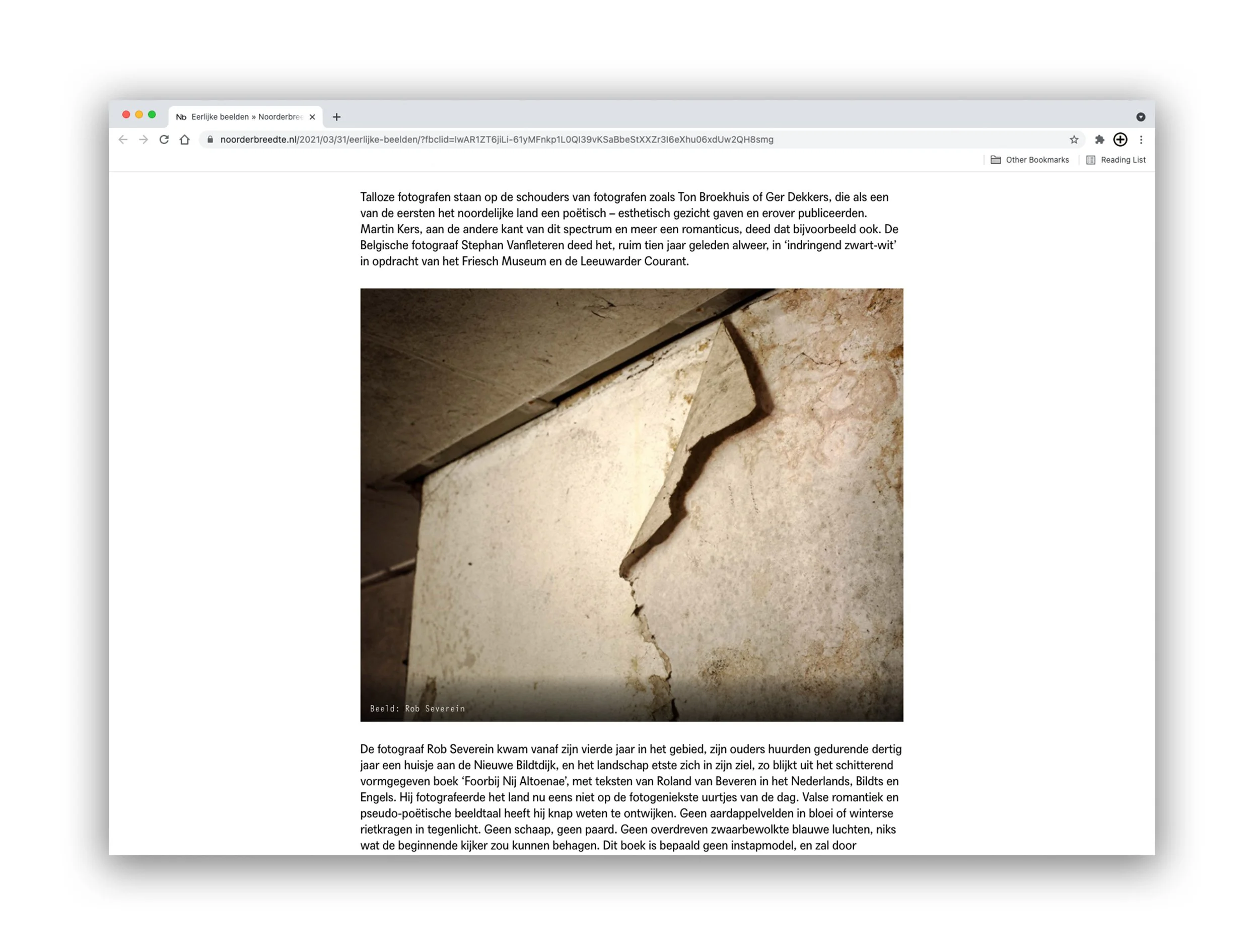Click the forward navigation arrow

pyautogui.click(x=144, y=140)
